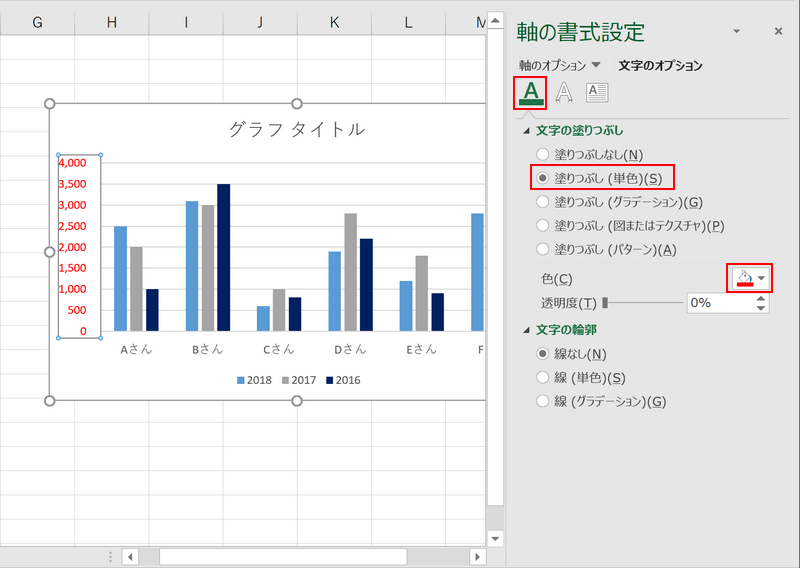Viewport: 800px width, 568px height.
Task: Click the Aさん category label
Action: (136, 350)
